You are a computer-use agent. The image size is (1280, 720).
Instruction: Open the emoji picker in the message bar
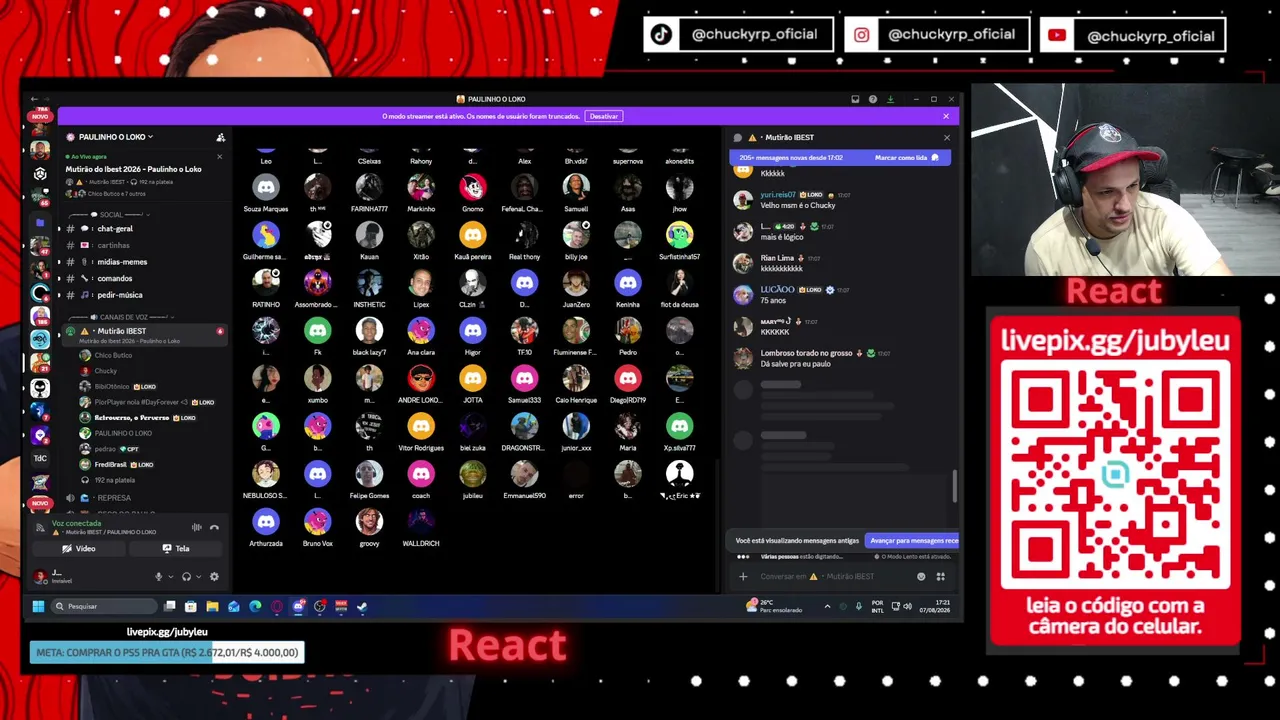921,577
